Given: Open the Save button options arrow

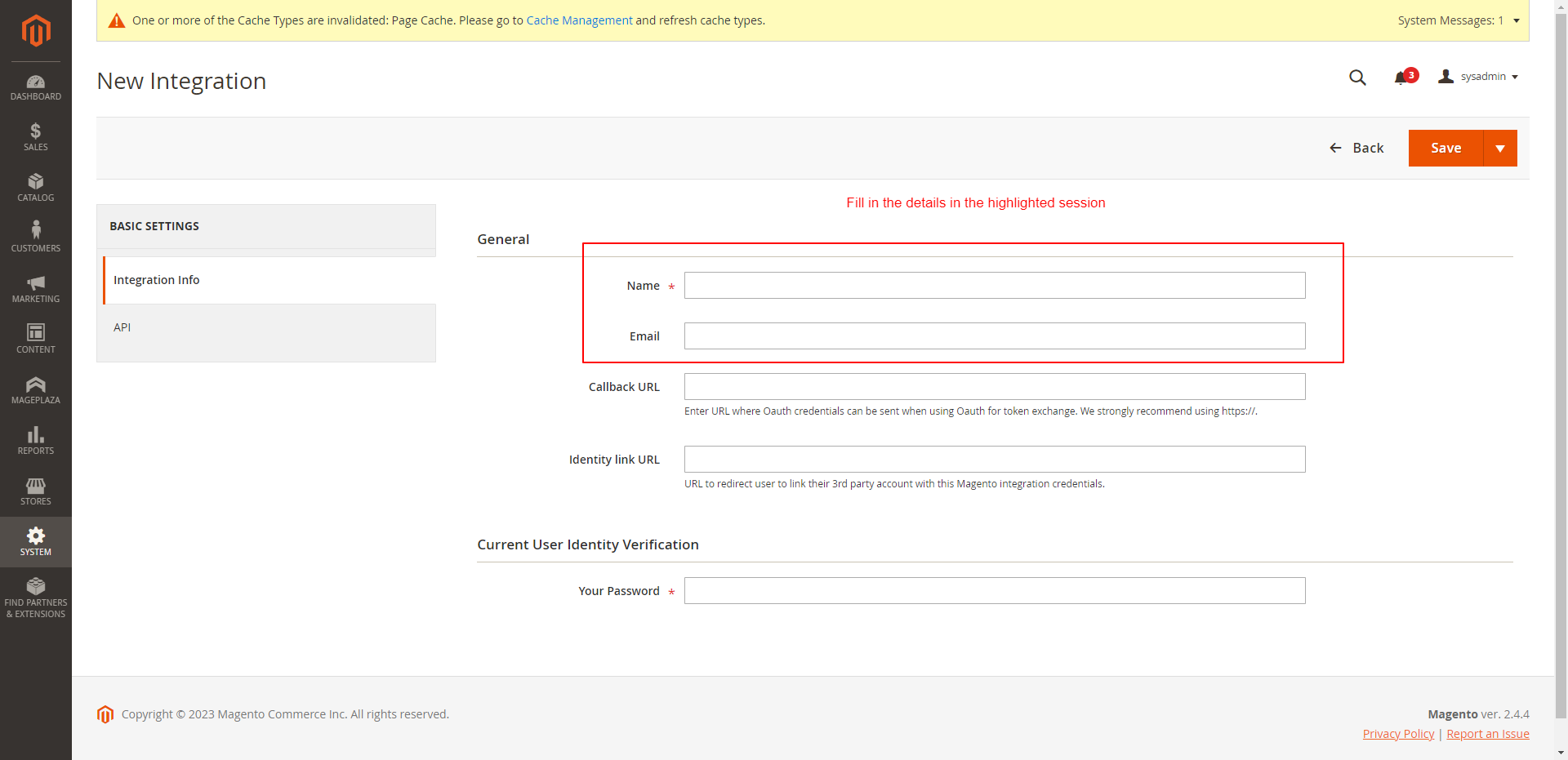Looking at the screenshot, I should [x=1500, y=148].
